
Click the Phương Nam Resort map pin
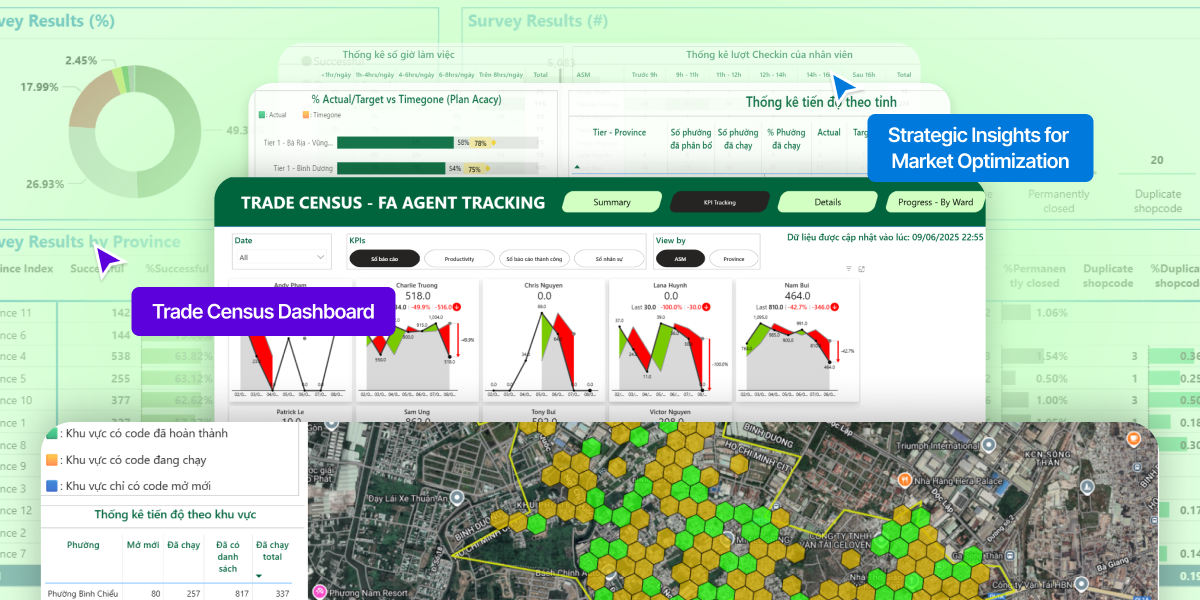pos(320,592)
